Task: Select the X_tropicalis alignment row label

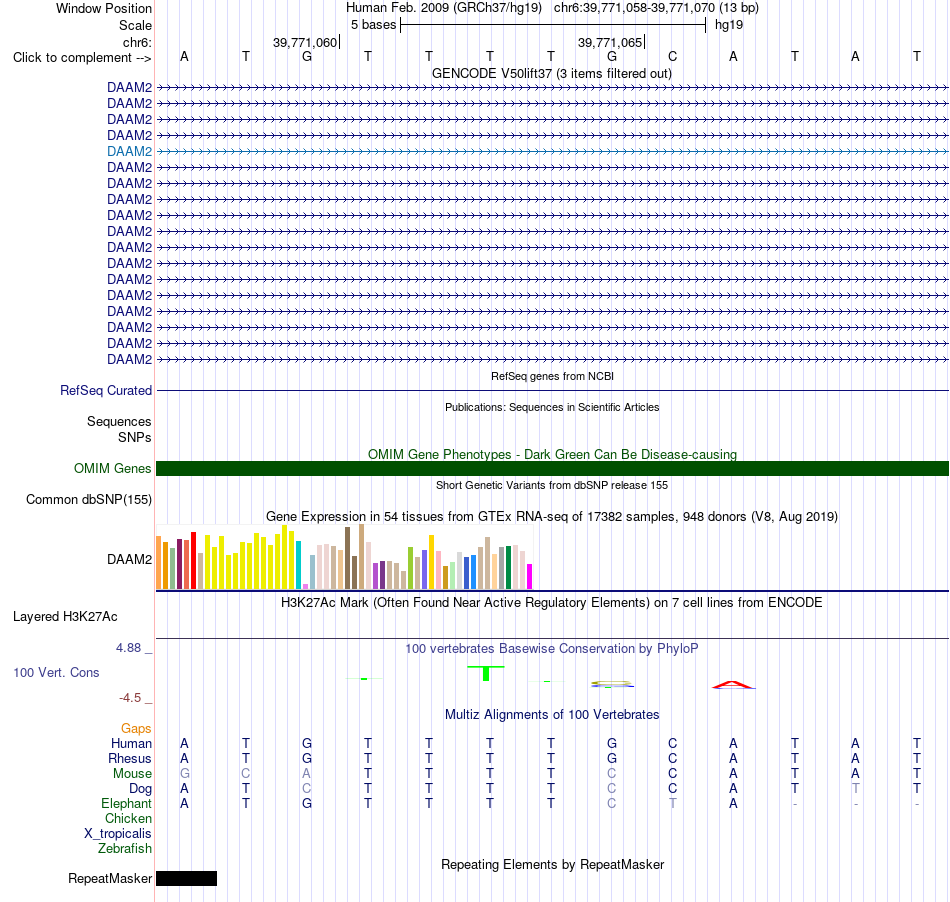Action: coord(118,834)
